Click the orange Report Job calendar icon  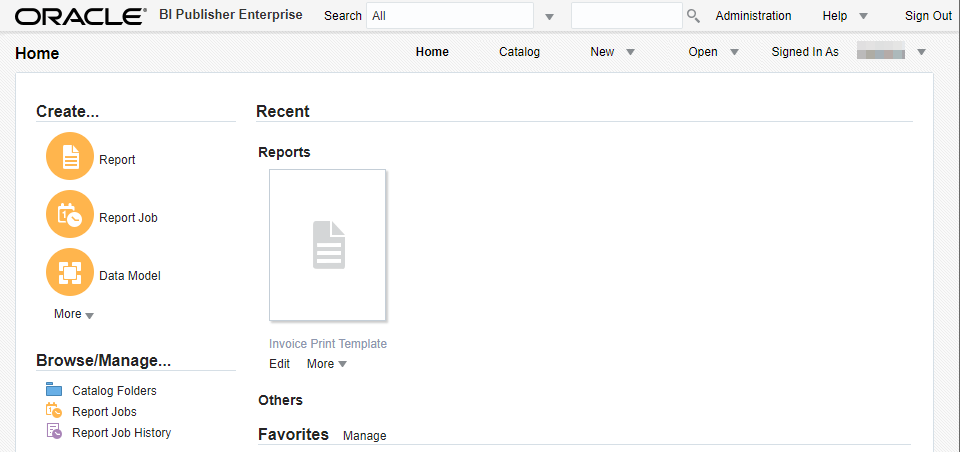point(70,214)
